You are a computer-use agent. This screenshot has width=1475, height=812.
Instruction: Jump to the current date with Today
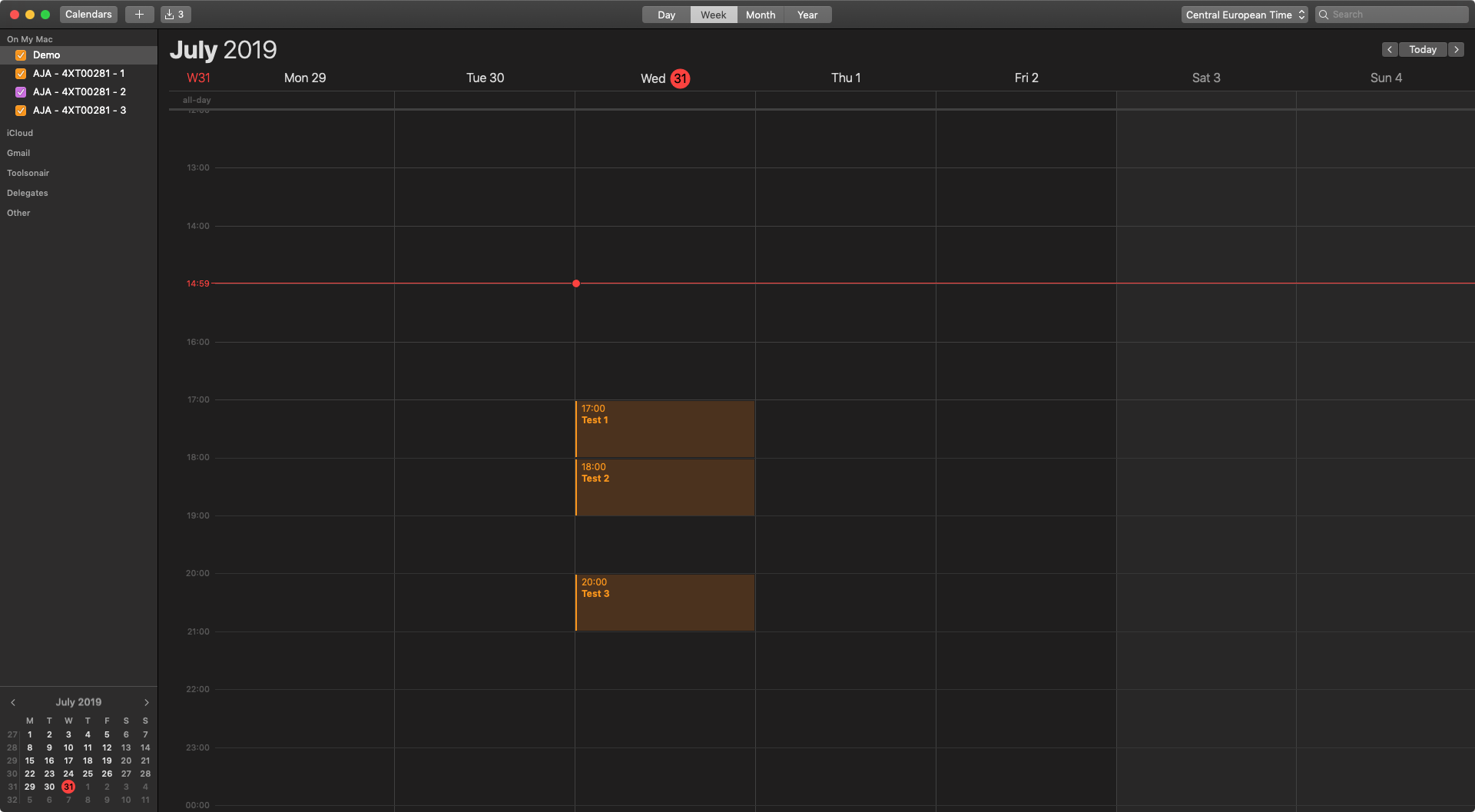point(1423,49)
